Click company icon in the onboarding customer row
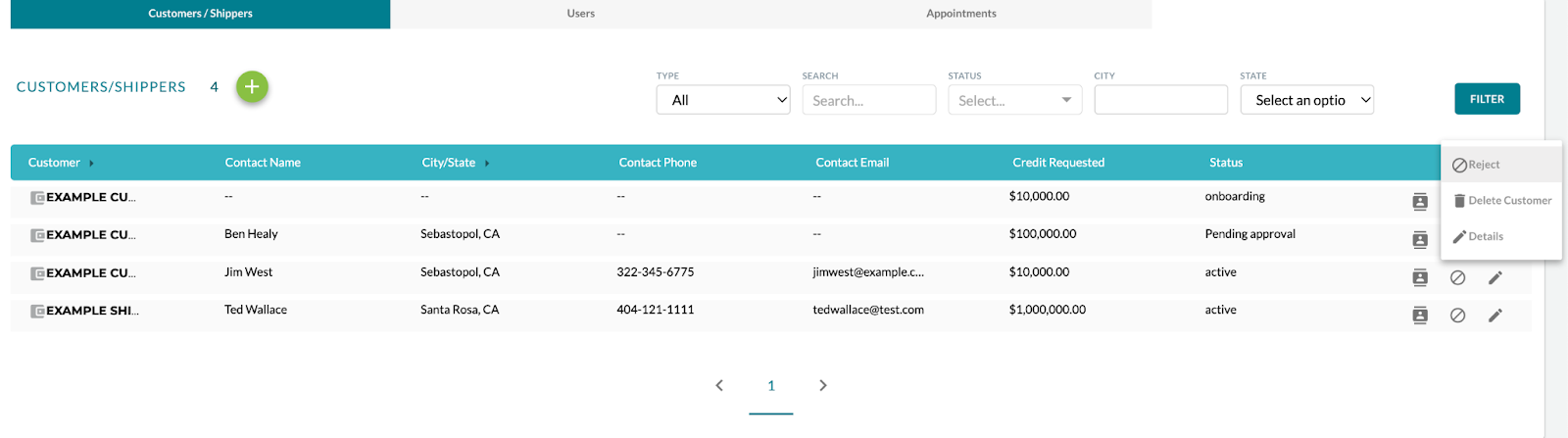Image resolution: width=1568 pixels, height=438 pixels. [x=37, y=198]
